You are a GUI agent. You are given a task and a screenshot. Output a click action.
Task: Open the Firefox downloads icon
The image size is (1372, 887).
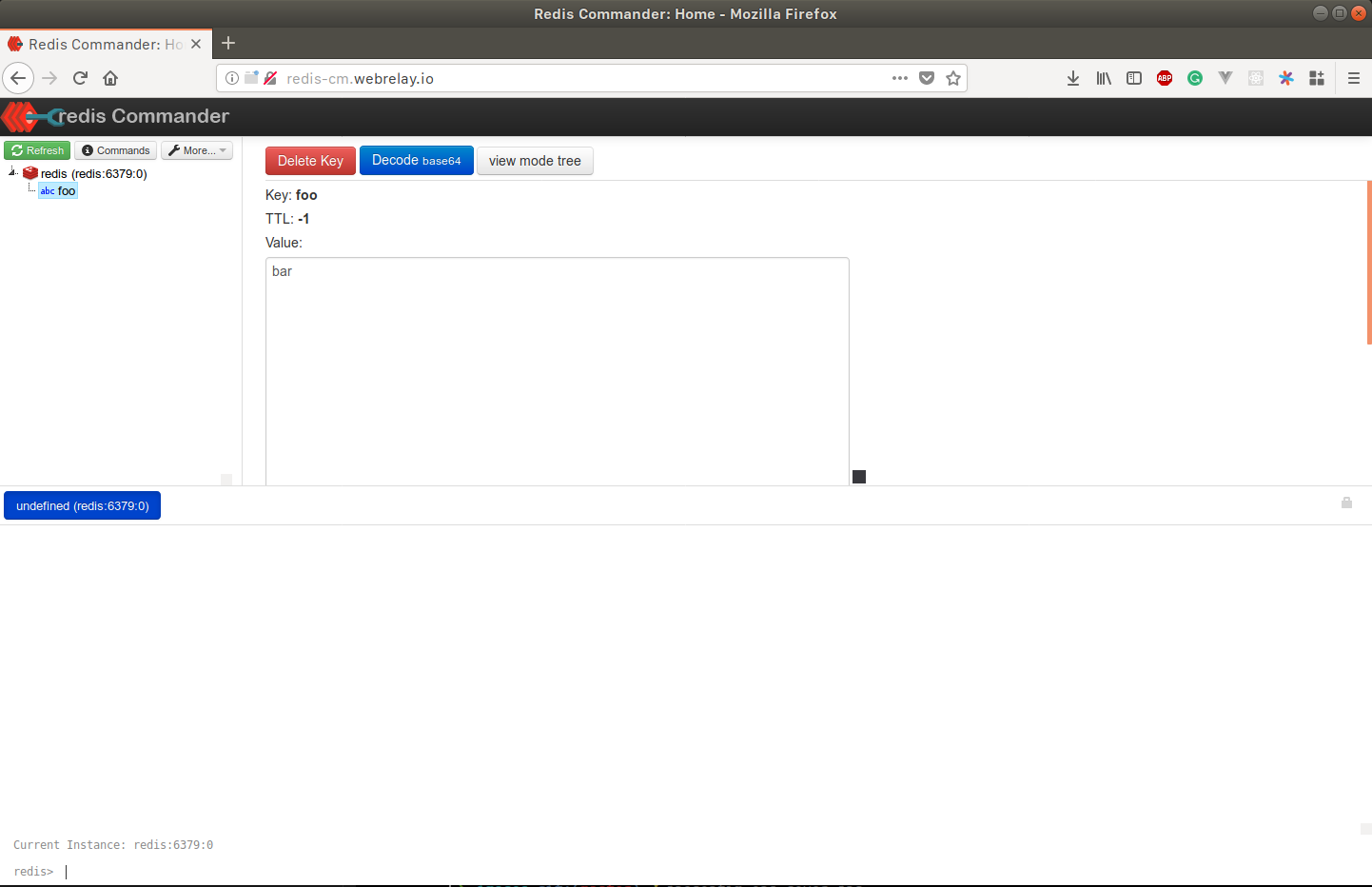(x=1073, y=78)
